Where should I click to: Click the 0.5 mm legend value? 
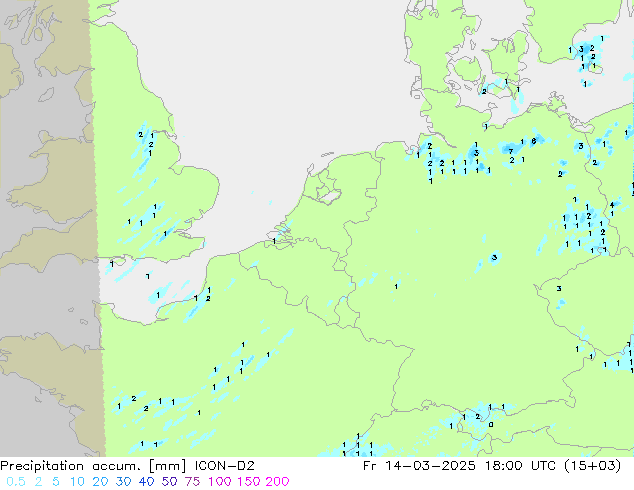tap(16, 482)
